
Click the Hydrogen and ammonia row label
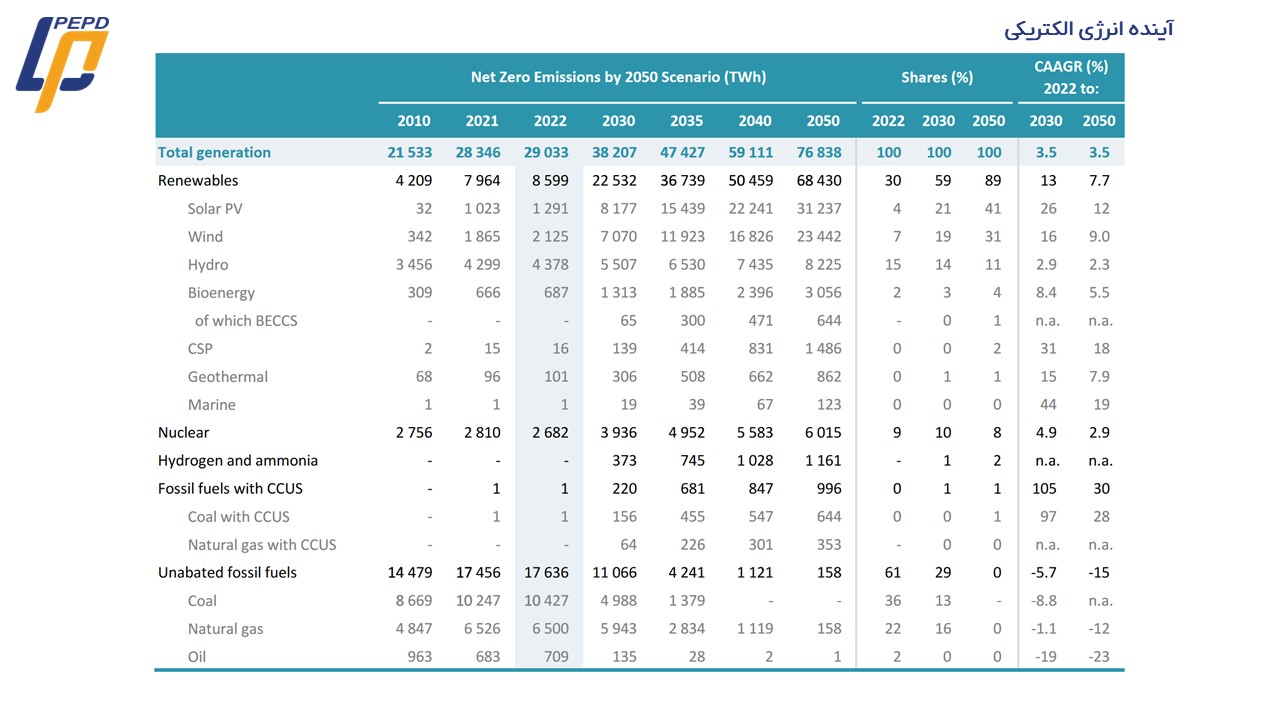pyautogui.click(x=238, y=460)
